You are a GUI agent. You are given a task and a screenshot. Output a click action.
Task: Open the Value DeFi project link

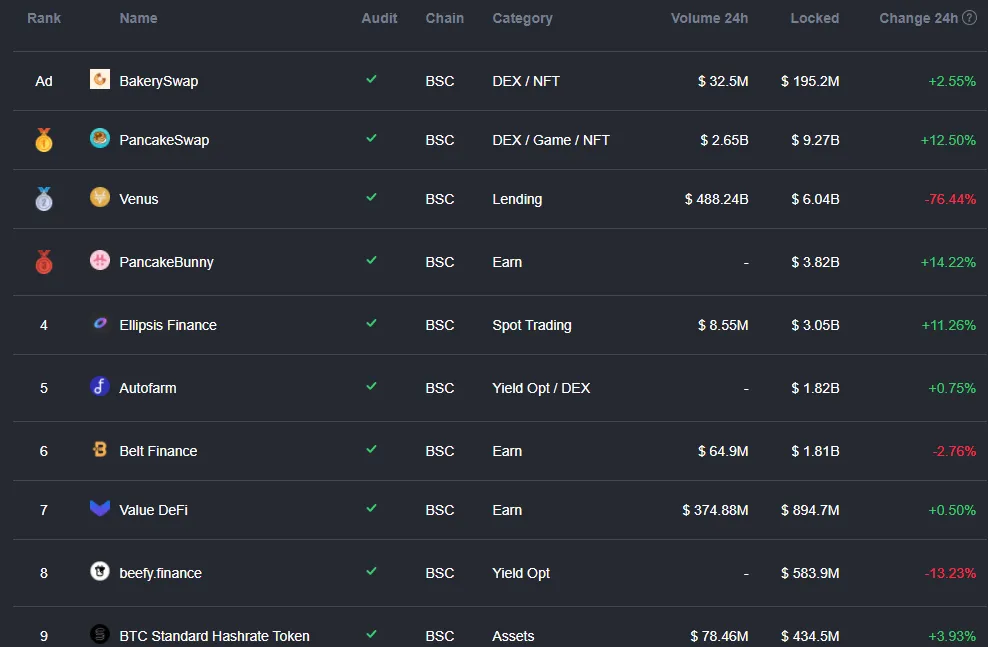click(x=154, y=510)
